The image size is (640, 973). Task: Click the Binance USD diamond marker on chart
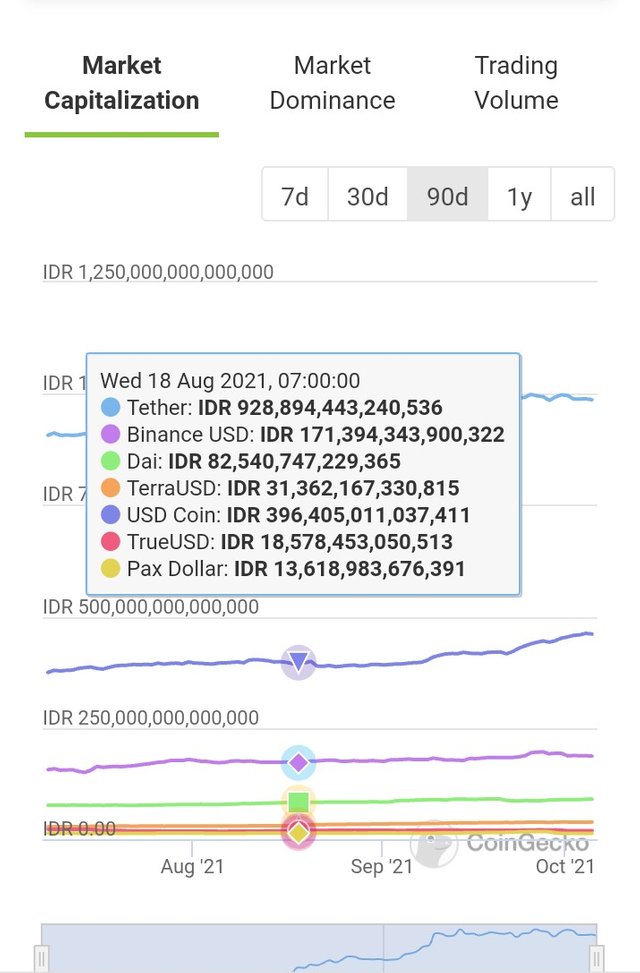pos(299,762)
